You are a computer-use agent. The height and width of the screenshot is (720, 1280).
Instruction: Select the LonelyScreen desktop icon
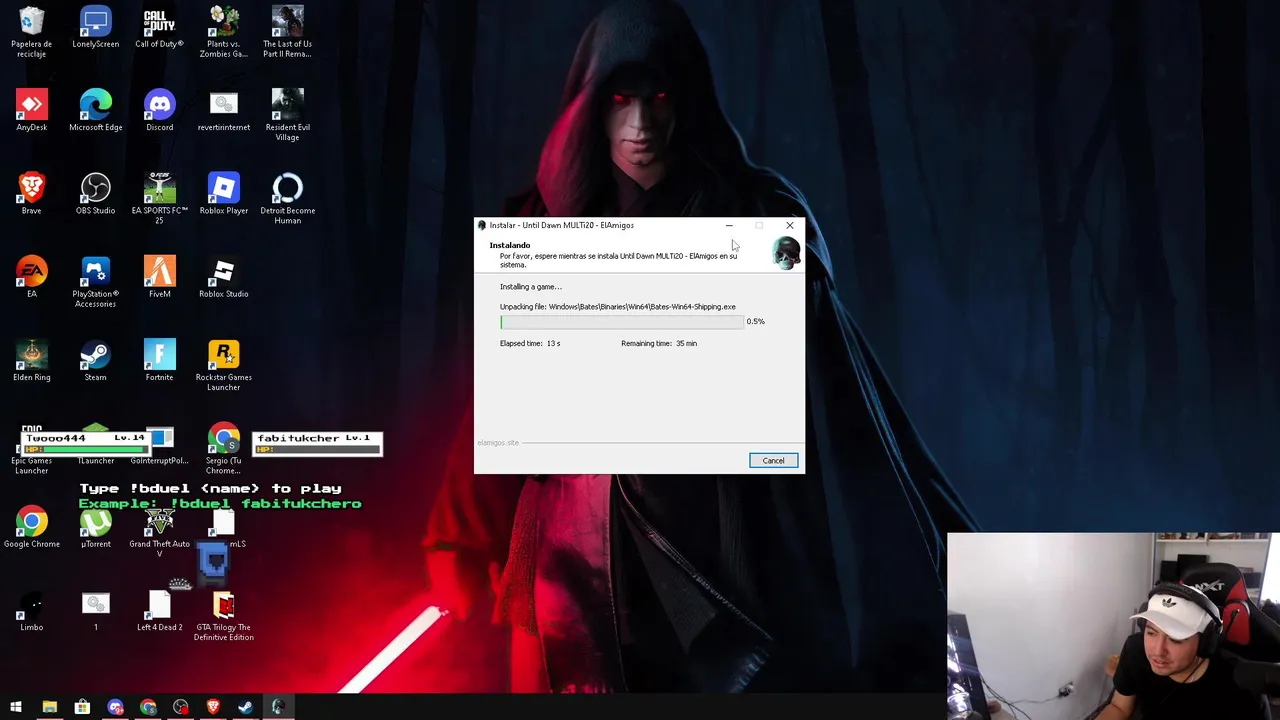click(96, 28)
